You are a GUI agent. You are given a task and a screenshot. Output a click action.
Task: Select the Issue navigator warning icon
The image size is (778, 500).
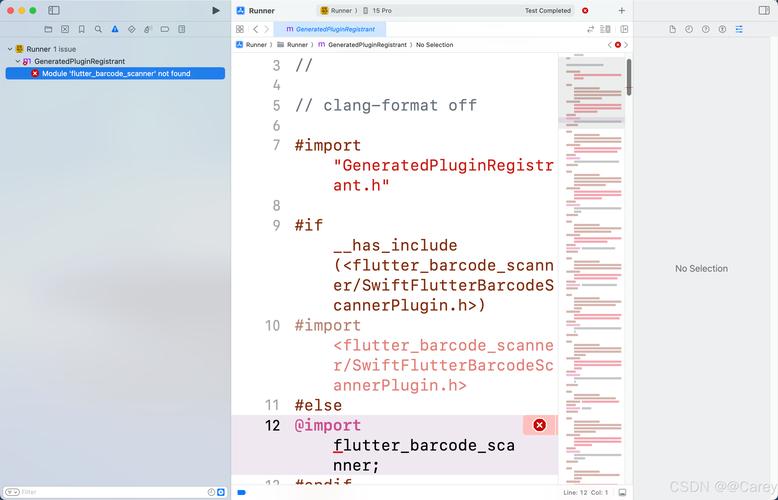tap(115, 30)
